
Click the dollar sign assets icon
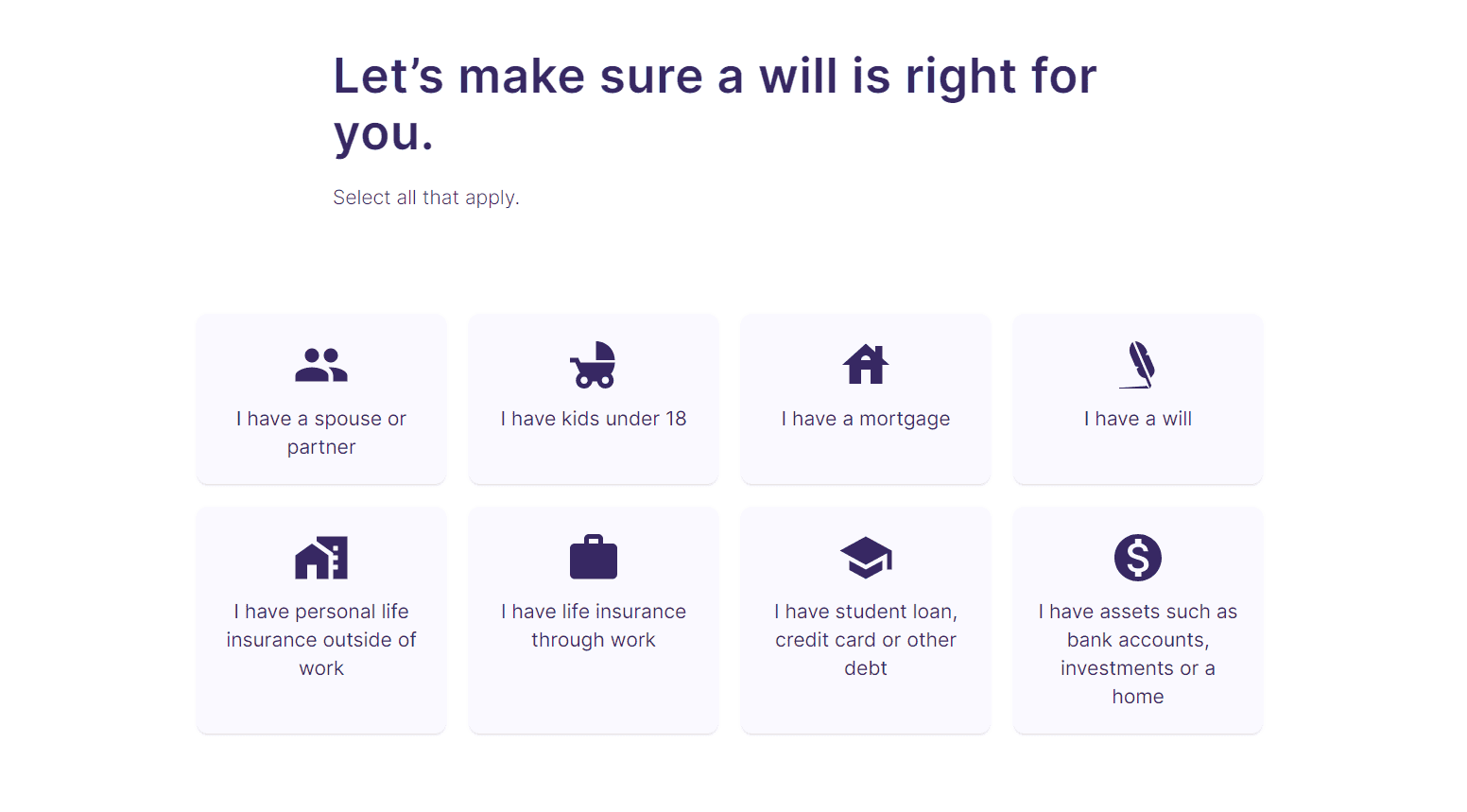(x=1138, y=558)
